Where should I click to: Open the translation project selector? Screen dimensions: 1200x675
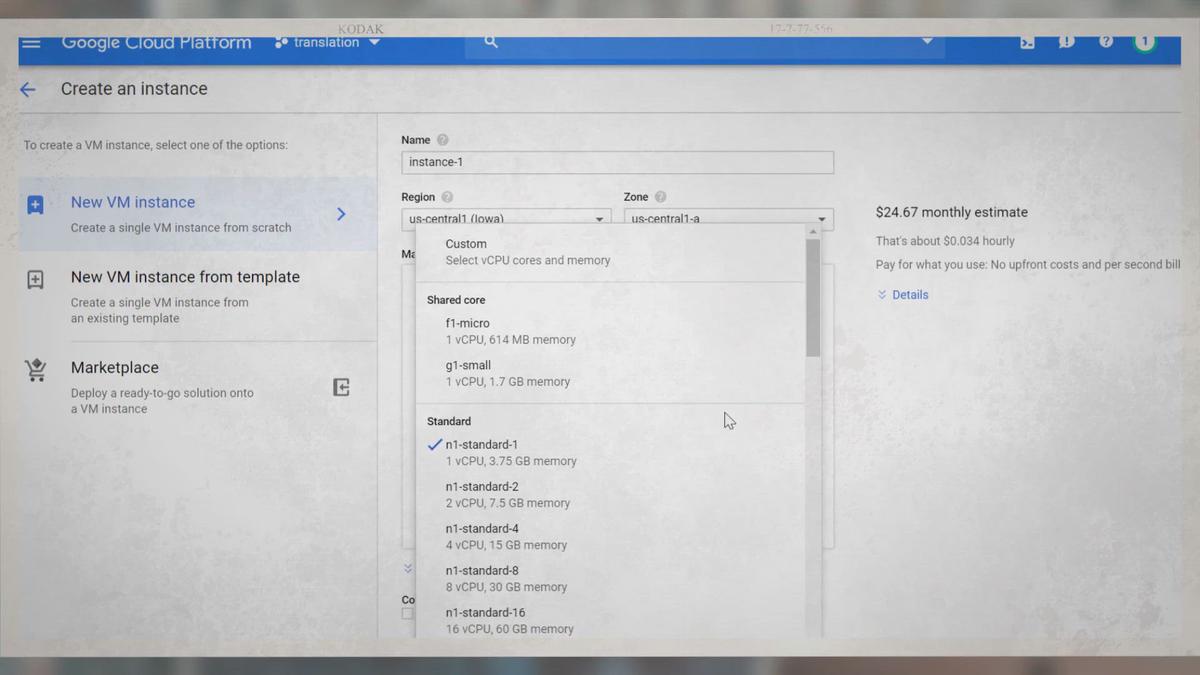[327, 42]
